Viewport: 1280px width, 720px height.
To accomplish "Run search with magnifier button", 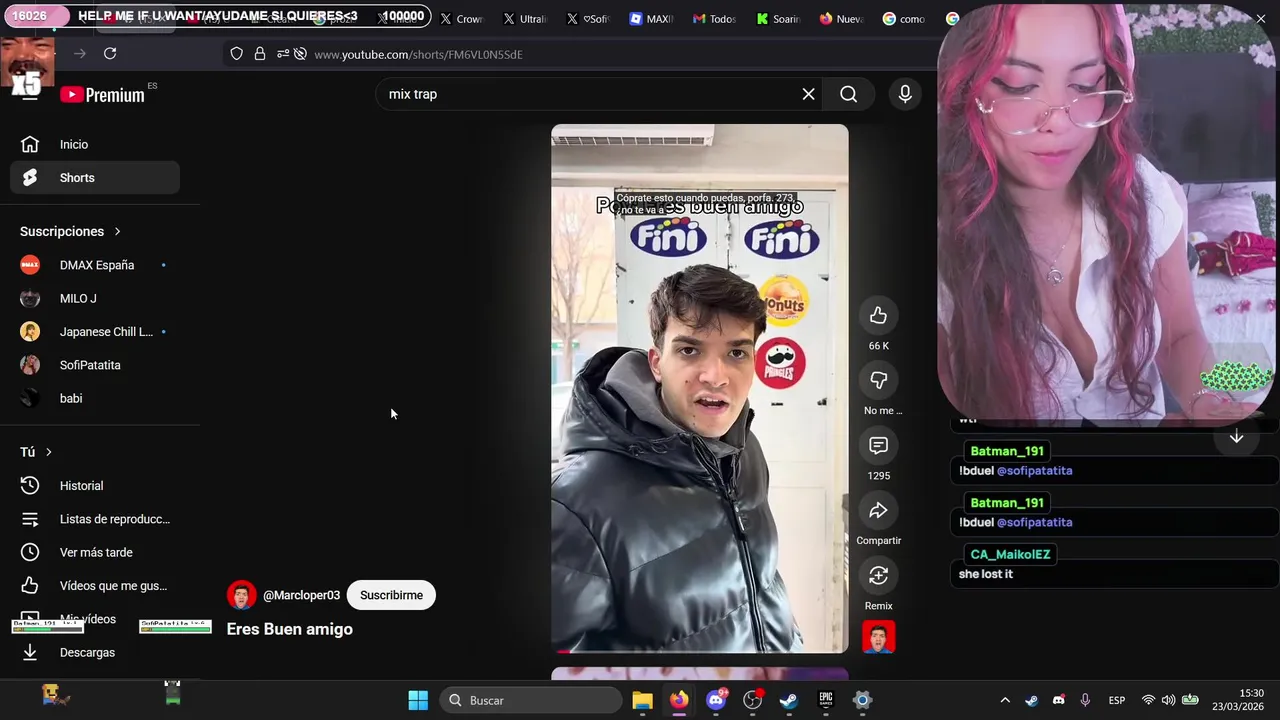I will point(848,94).
